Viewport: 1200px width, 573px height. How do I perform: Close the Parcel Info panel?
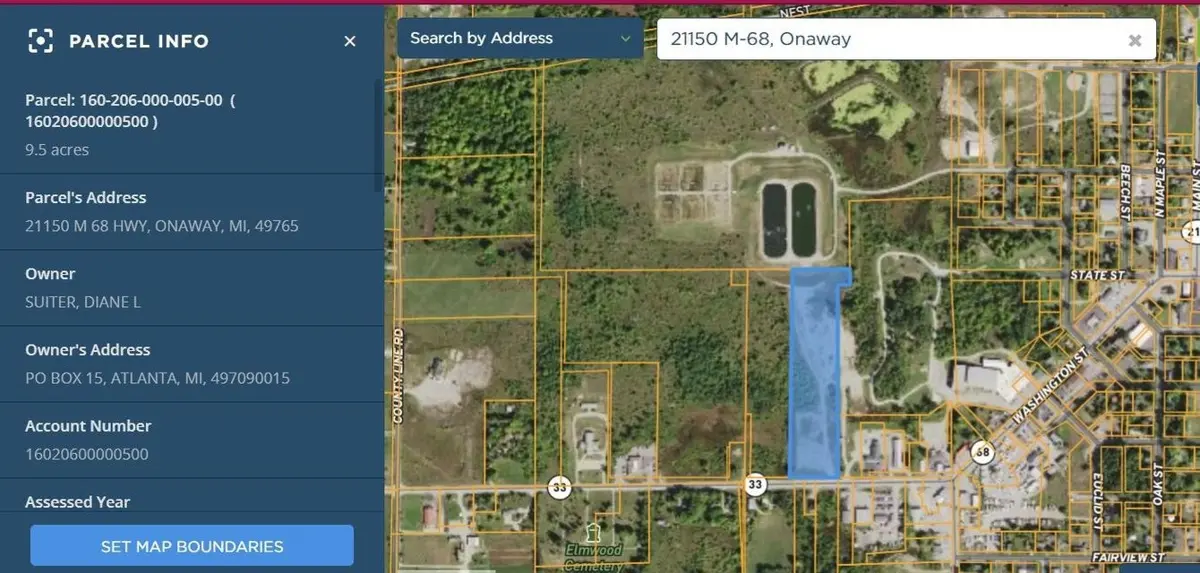(x=350, y=41)
